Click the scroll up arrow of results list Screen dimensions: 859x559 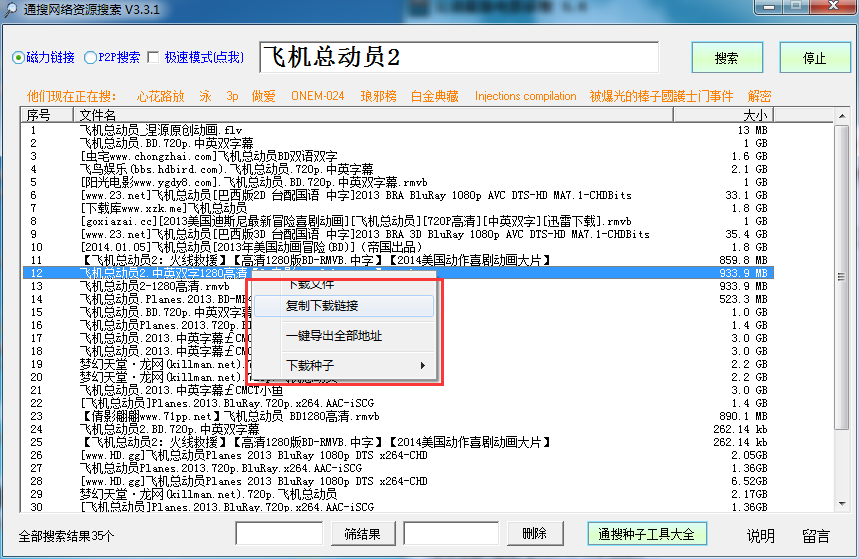(x=841, y=116)
